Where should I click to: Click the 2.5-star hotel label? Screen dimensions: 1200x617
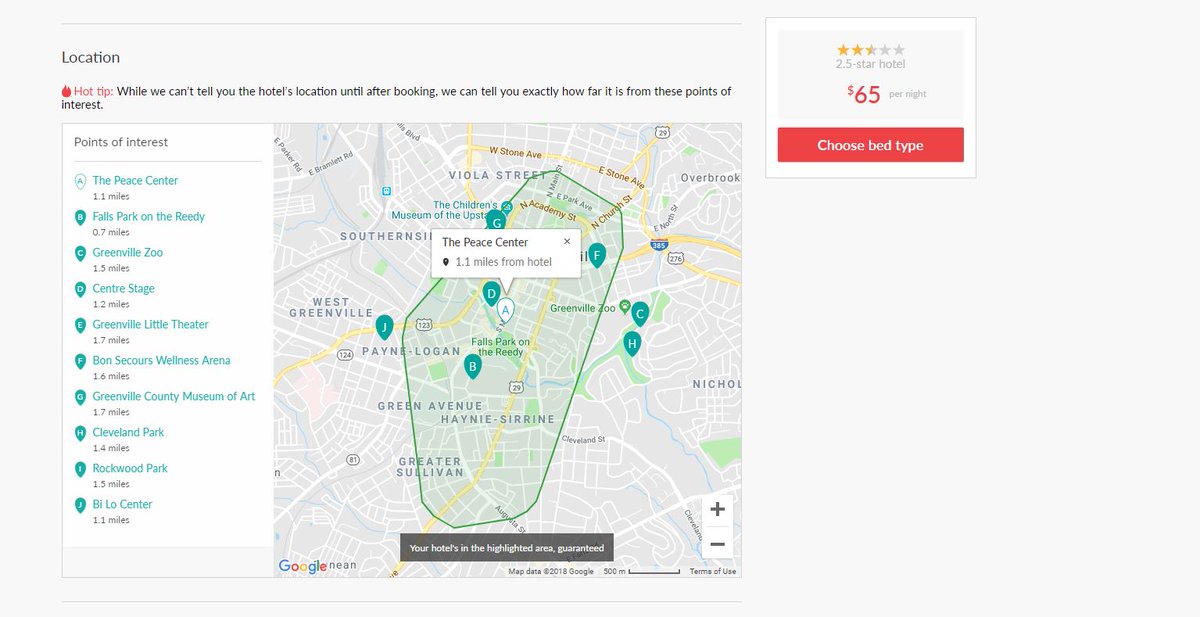870,64
